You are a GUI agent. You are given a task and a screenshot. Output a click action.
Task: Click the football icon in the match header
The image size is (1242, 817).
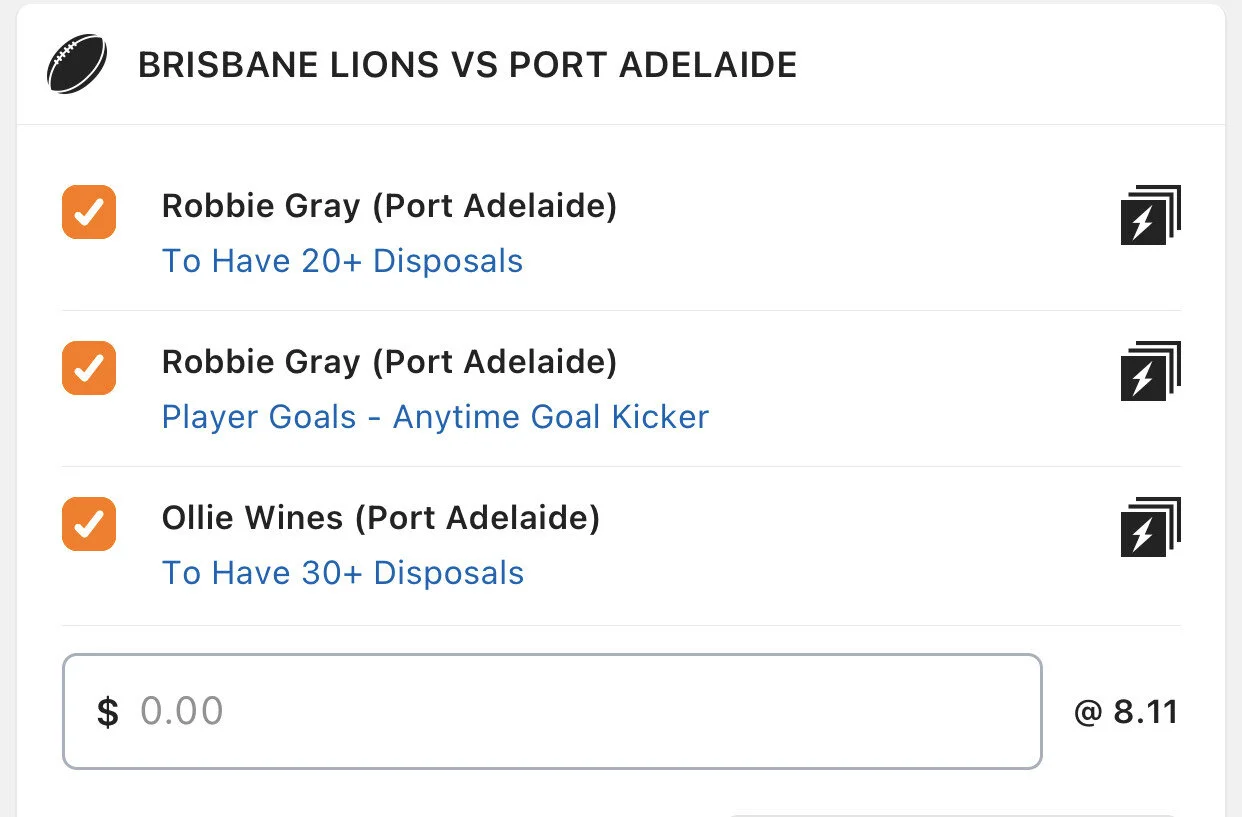(77, 66)
